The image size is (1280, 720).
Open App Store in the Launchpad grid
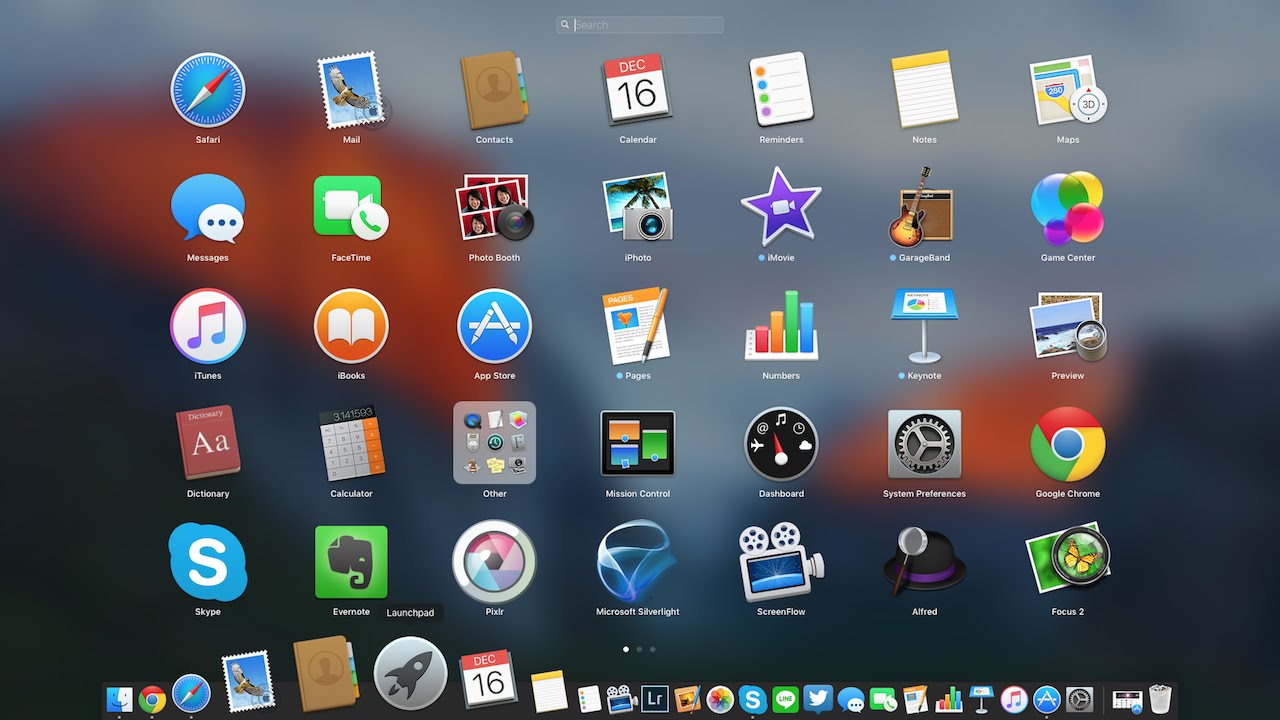point(494,326)
